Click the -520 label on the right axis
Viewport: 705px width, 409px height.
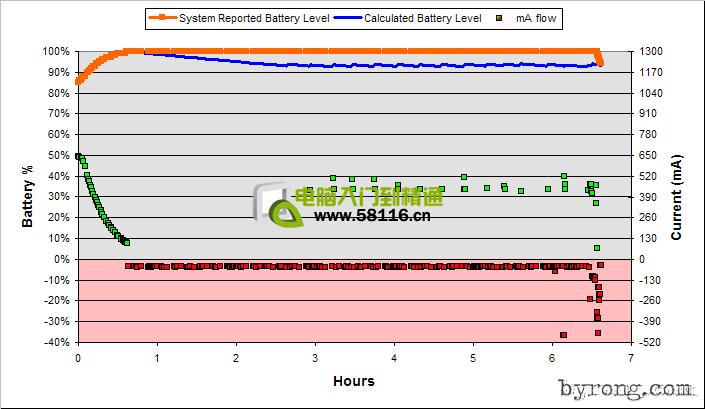click(x=652, y=342)
